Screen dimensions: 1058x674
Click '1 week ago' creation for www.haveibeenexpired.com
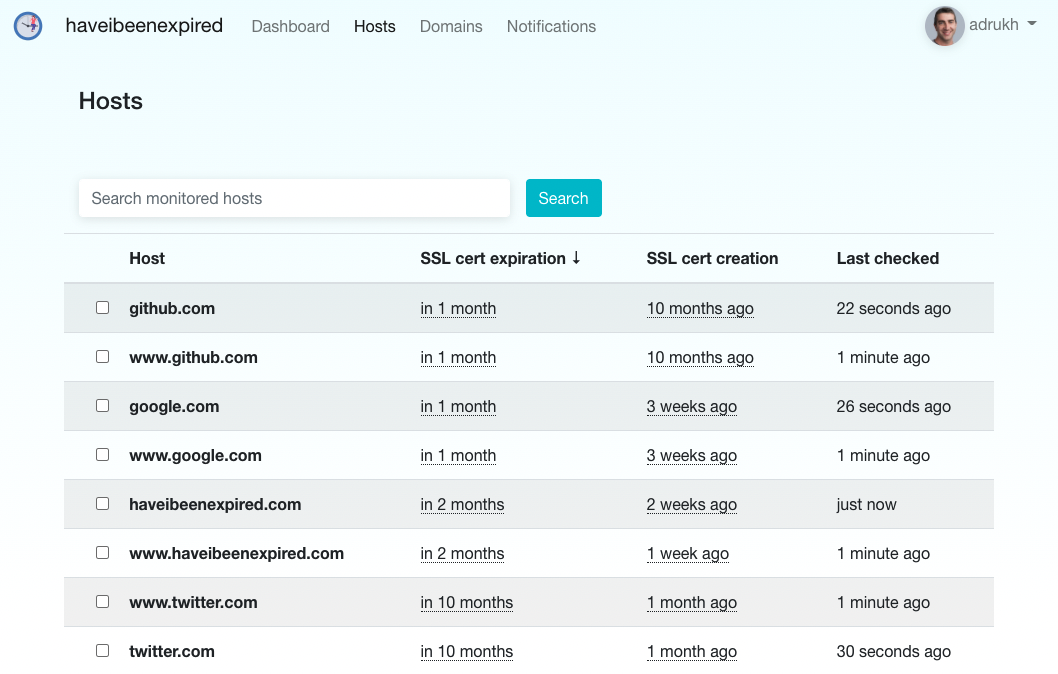(688, 553)
